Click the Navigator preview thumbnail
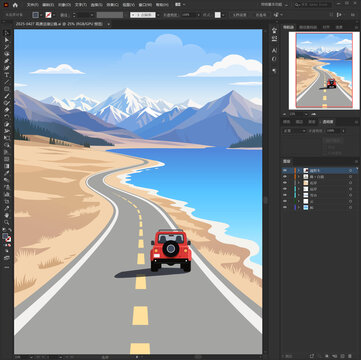This screenshot has width=361, height=360. (324, 70)
